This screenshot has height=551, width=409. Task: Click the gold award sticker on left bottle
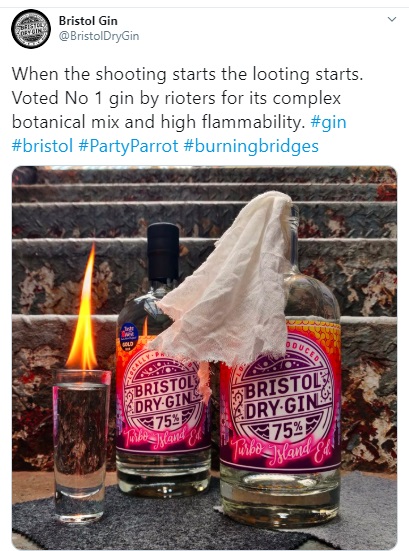click(x=128, y=336)
